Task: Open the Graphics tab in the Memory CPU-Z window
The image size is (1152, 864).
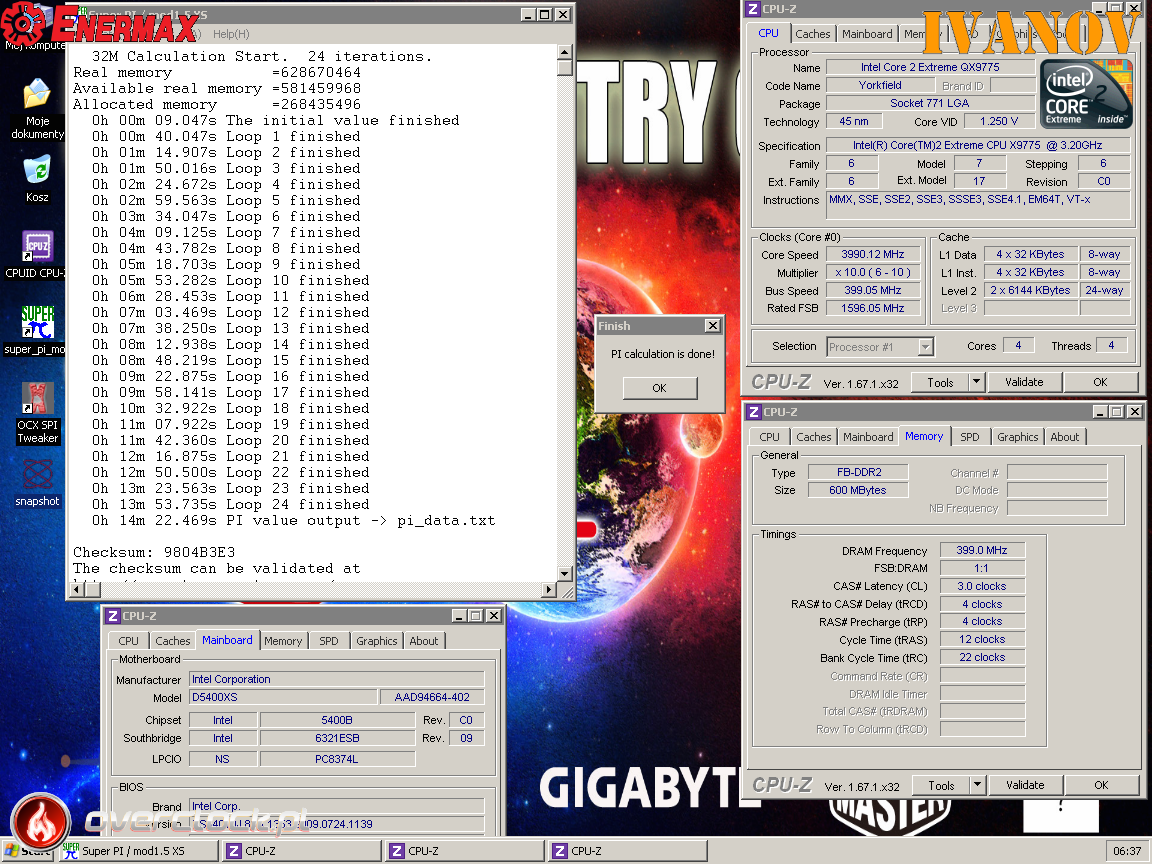Action: [1018, 436]
